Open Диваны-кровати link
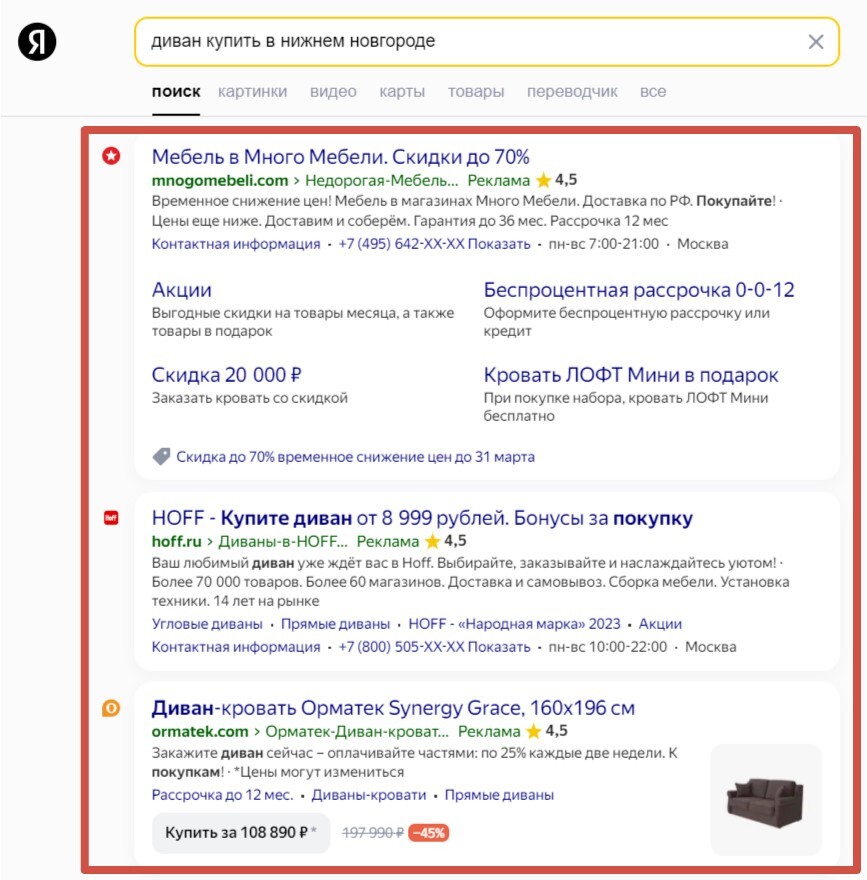This screenshot has width=867, height=880. [x=369, y=795]
